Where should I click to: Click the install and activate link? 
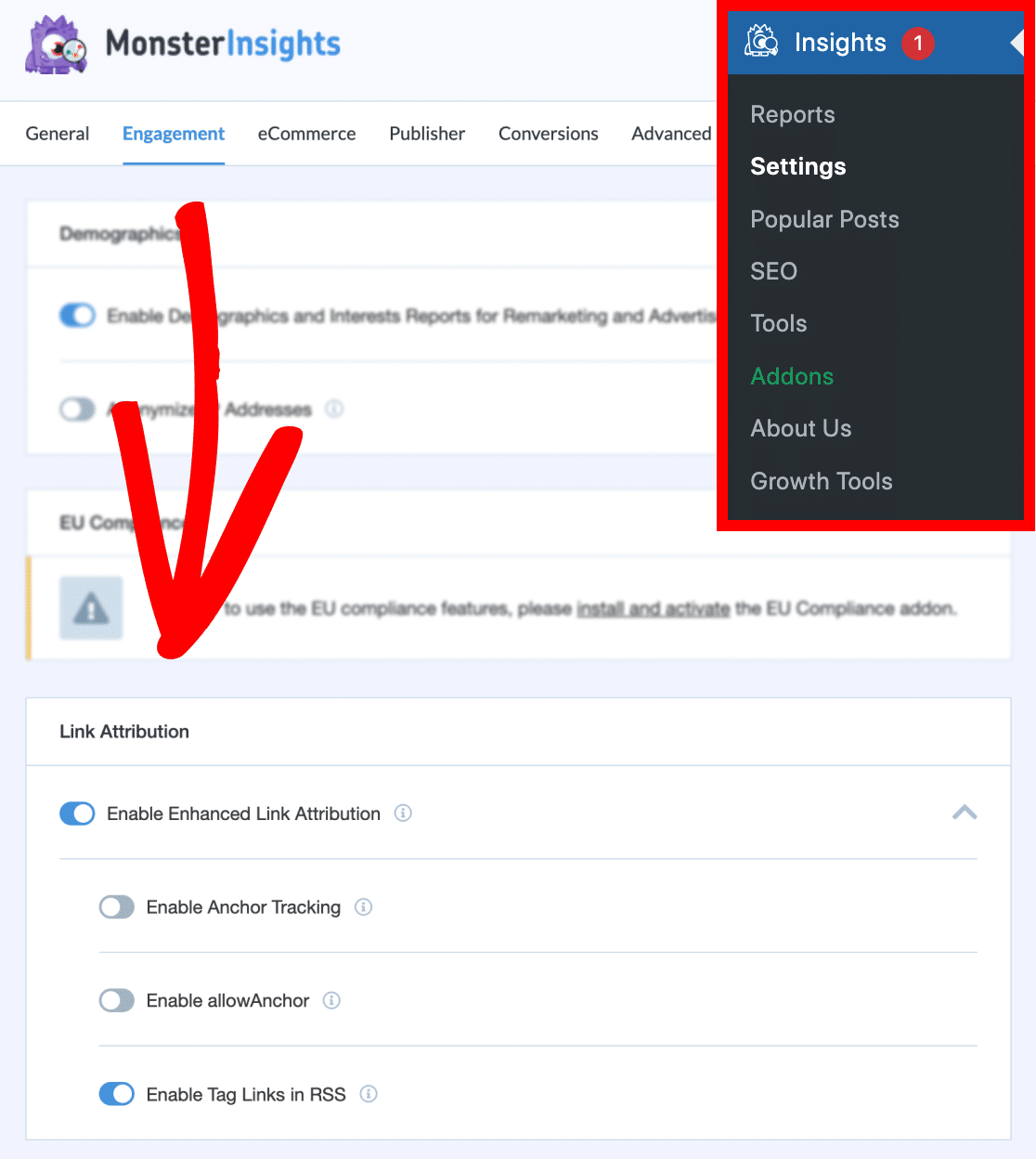[x=653, y=609]
